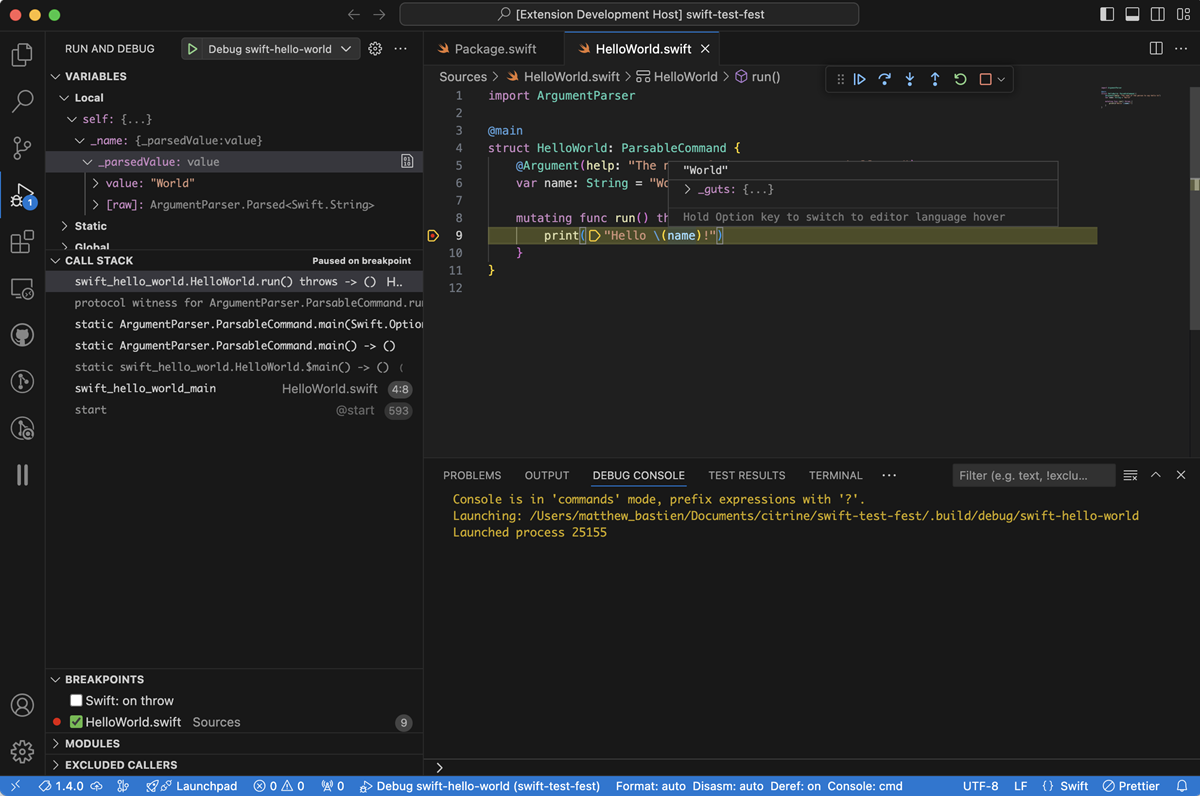
Task: Open the Source Control view
Action: tap(22, 148)
